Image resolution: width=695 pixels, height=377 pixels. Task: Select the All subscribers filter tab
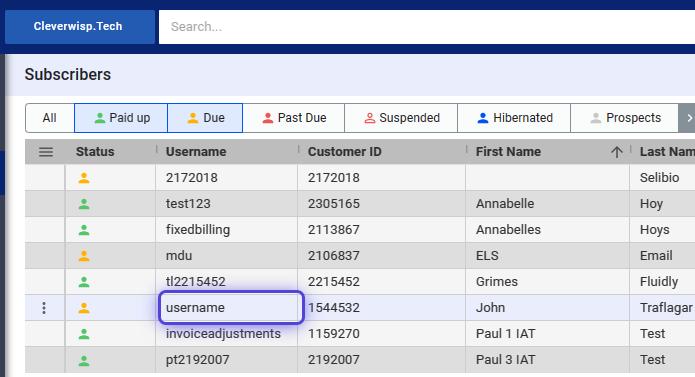[50, 118]
